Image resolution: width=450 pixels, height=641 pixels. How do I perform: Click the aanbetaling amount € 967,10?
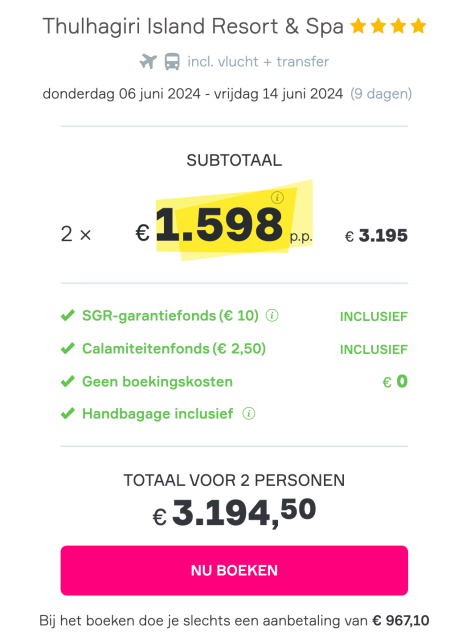(x=401, y=621)
